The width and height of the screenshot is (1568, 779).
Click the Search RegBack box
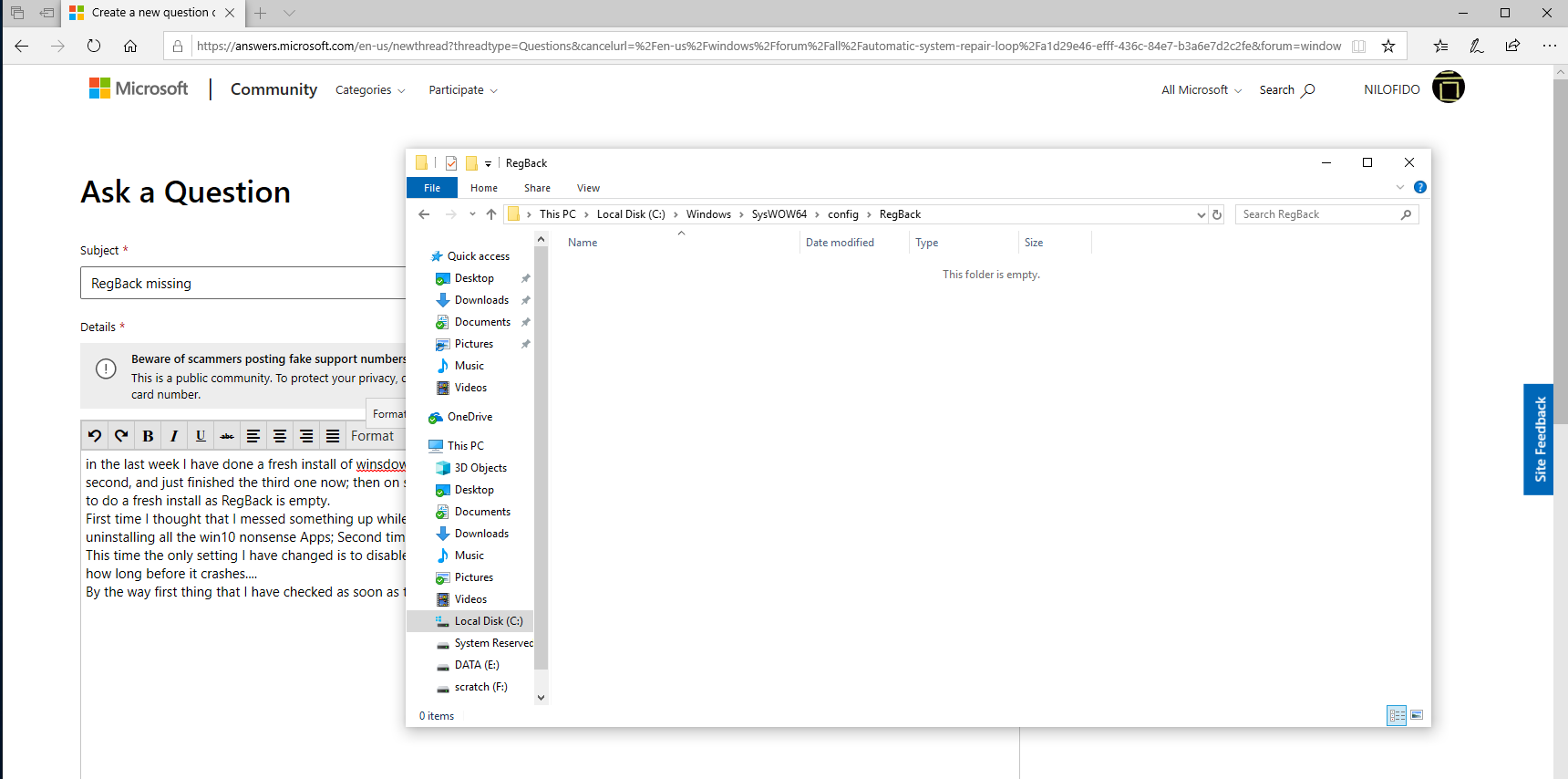tap(1326, 214)
